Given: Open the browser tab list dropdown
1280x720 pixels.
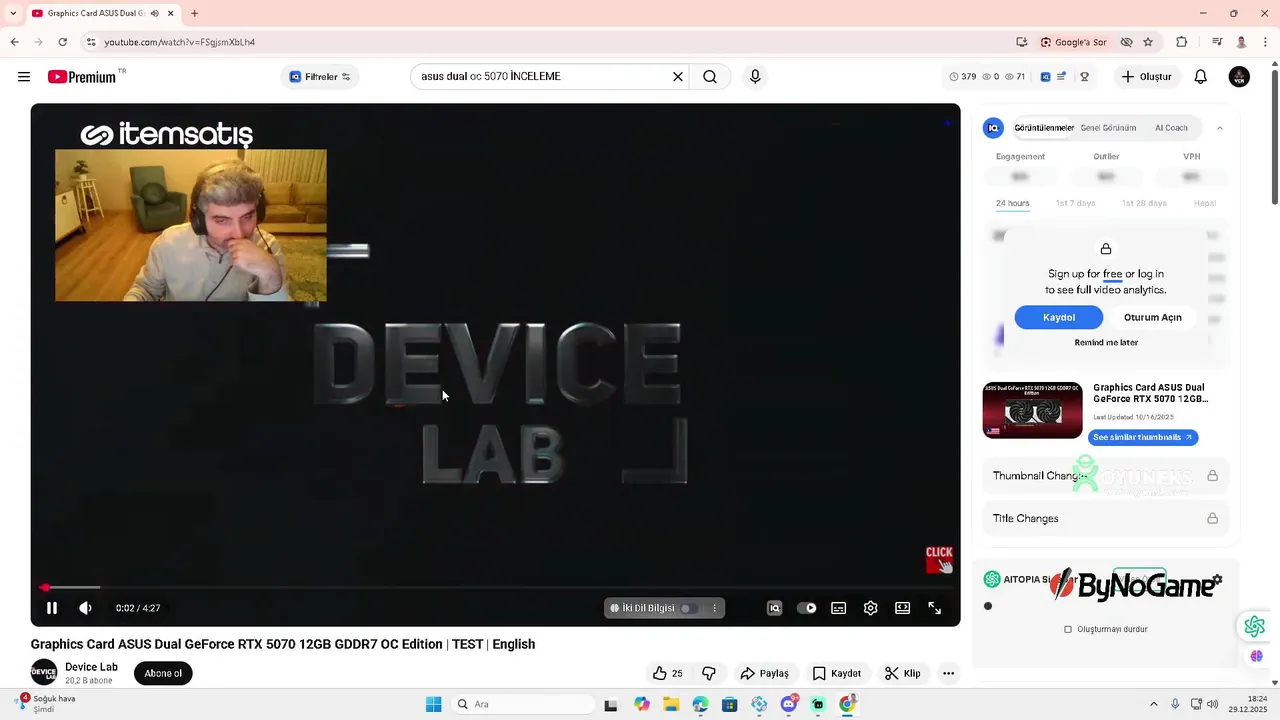Looking at the screenshot, I should [x=13, y=13].
